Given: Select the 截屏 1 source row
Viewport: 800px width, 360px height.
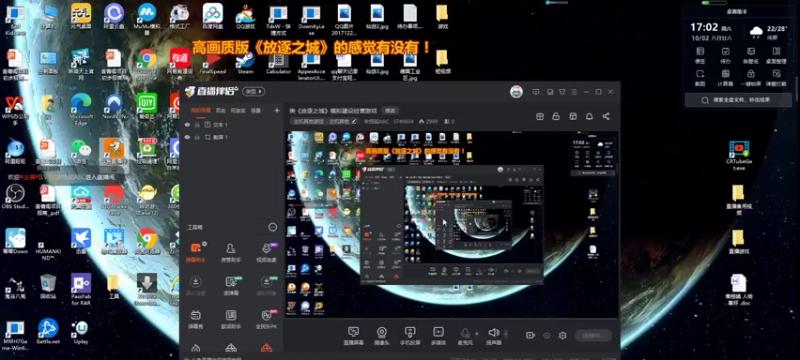Looking at the screenshot, I should click(x=233, y=137).
